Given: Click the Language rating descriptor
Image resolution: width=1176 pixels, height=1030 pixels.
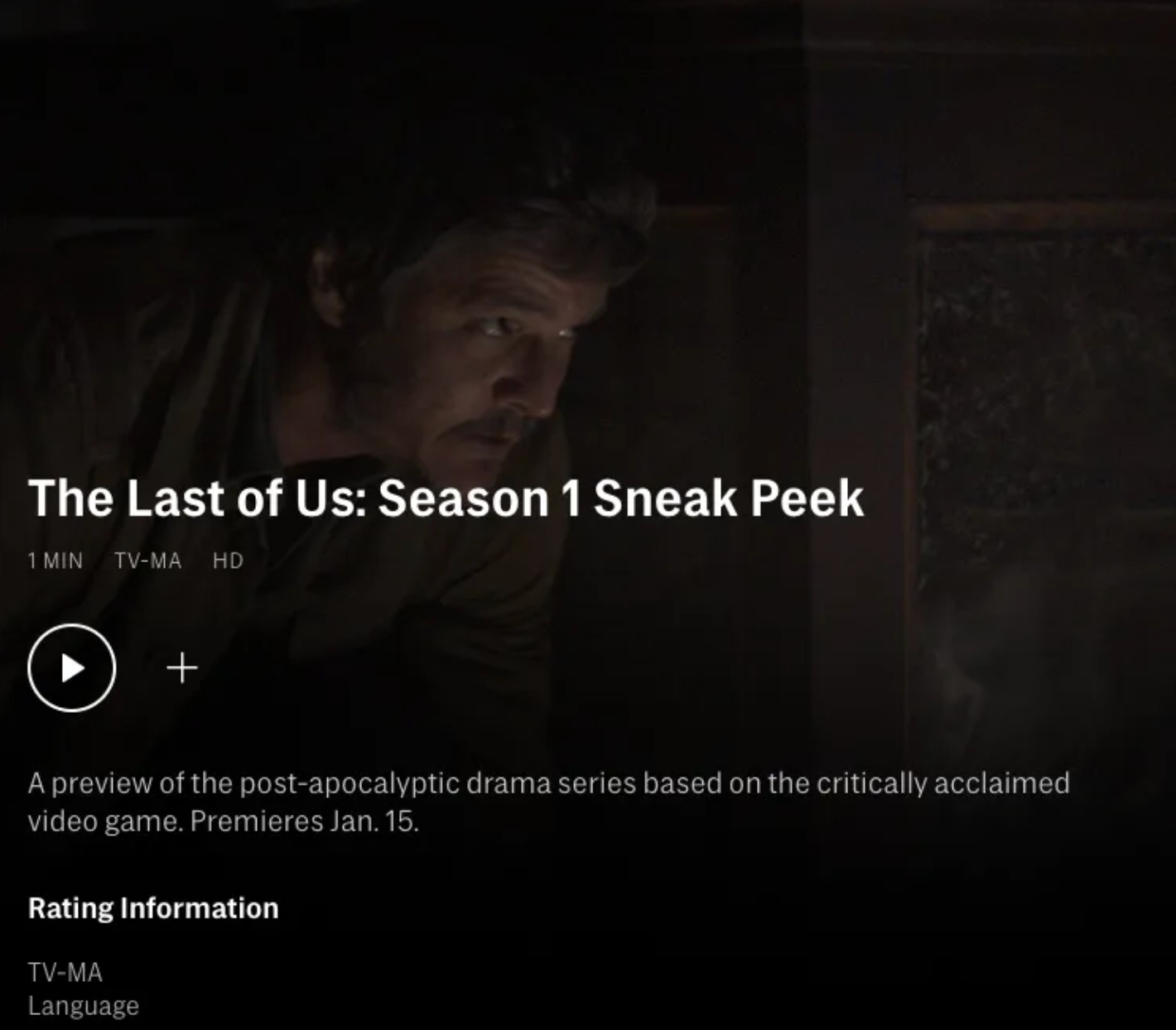Looking at the screenshot, I should 83,1006.
